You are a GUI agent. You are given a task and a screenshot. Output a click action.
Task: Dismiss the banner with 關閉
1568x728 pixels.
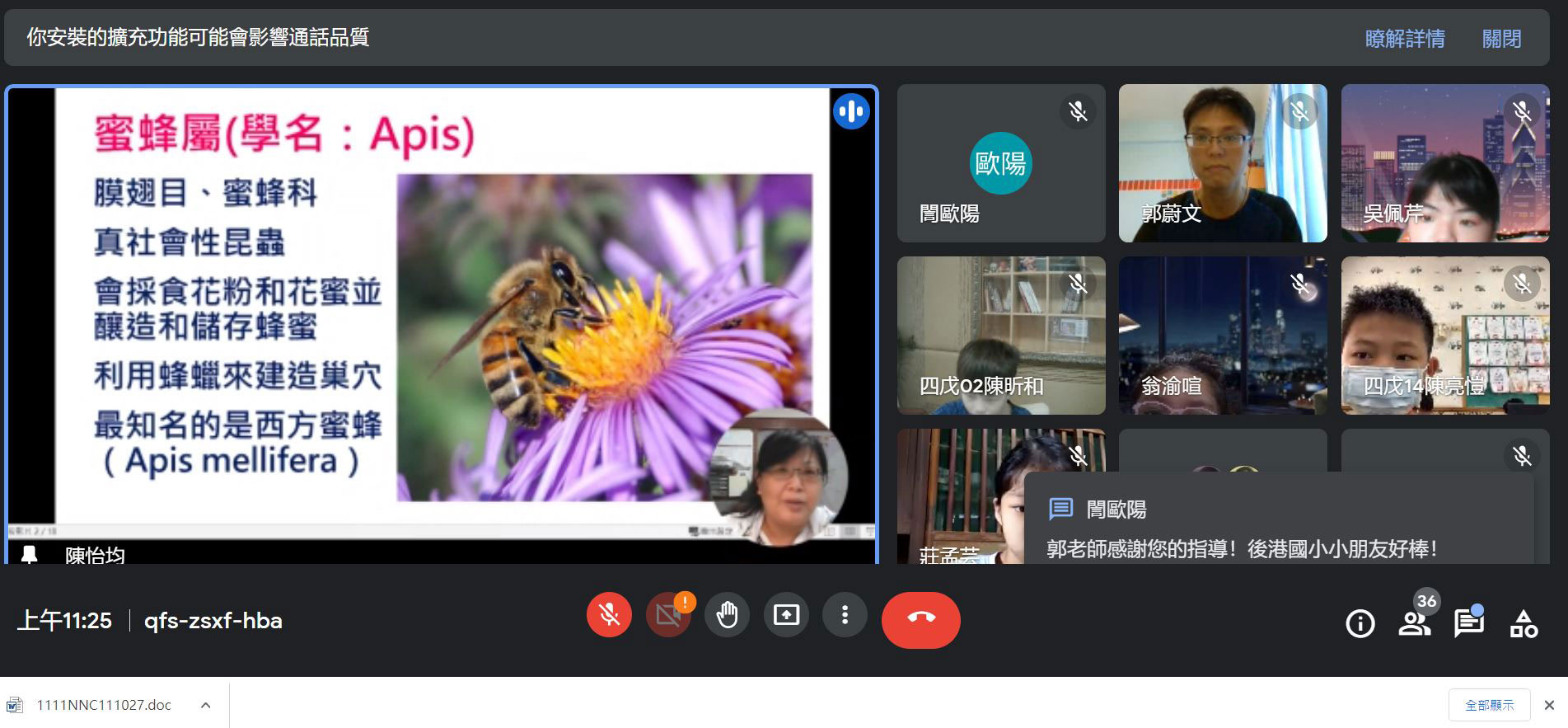click(x=1501, y=39)
